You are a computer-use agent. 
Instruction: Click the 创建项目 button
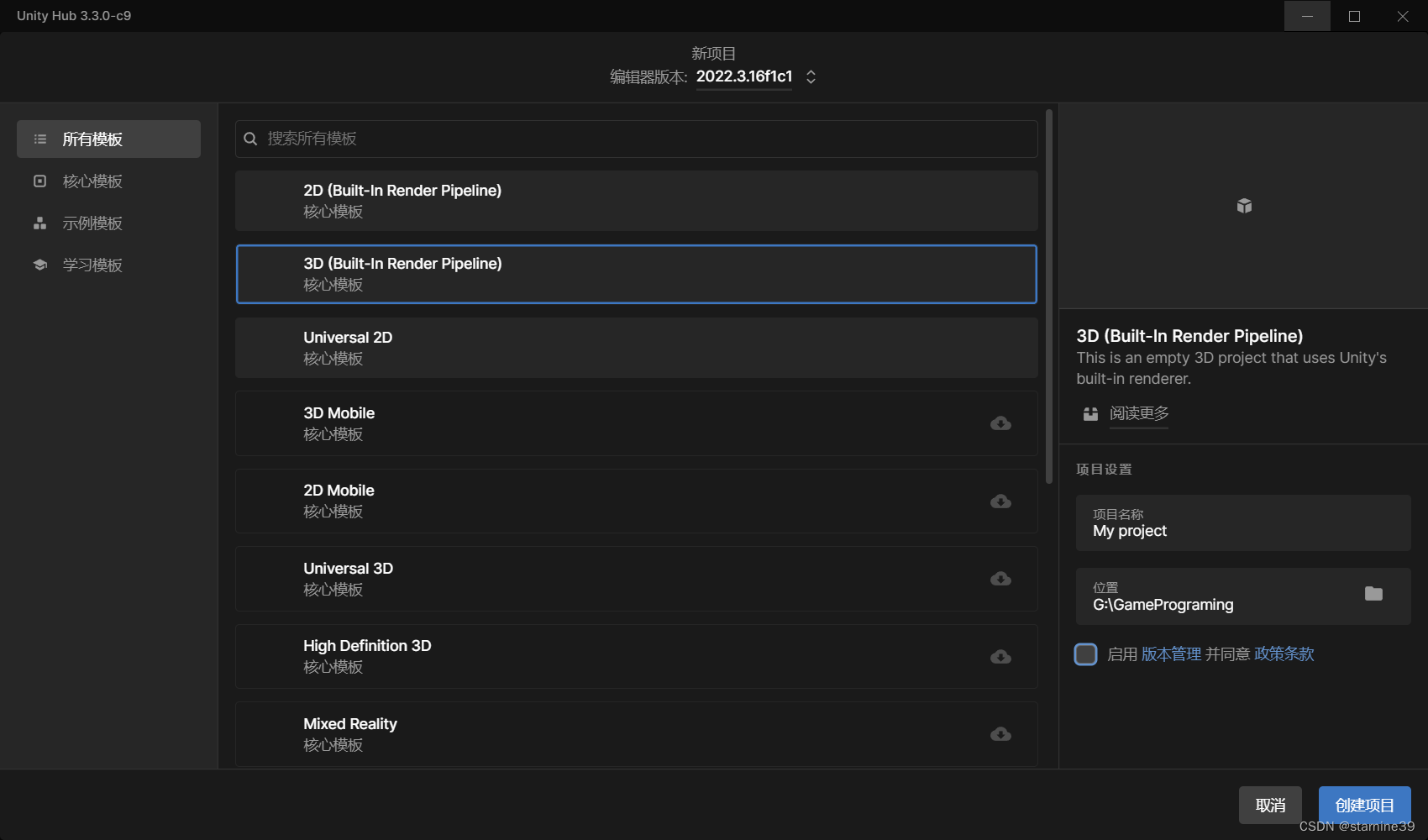[x=1364, y=806]
